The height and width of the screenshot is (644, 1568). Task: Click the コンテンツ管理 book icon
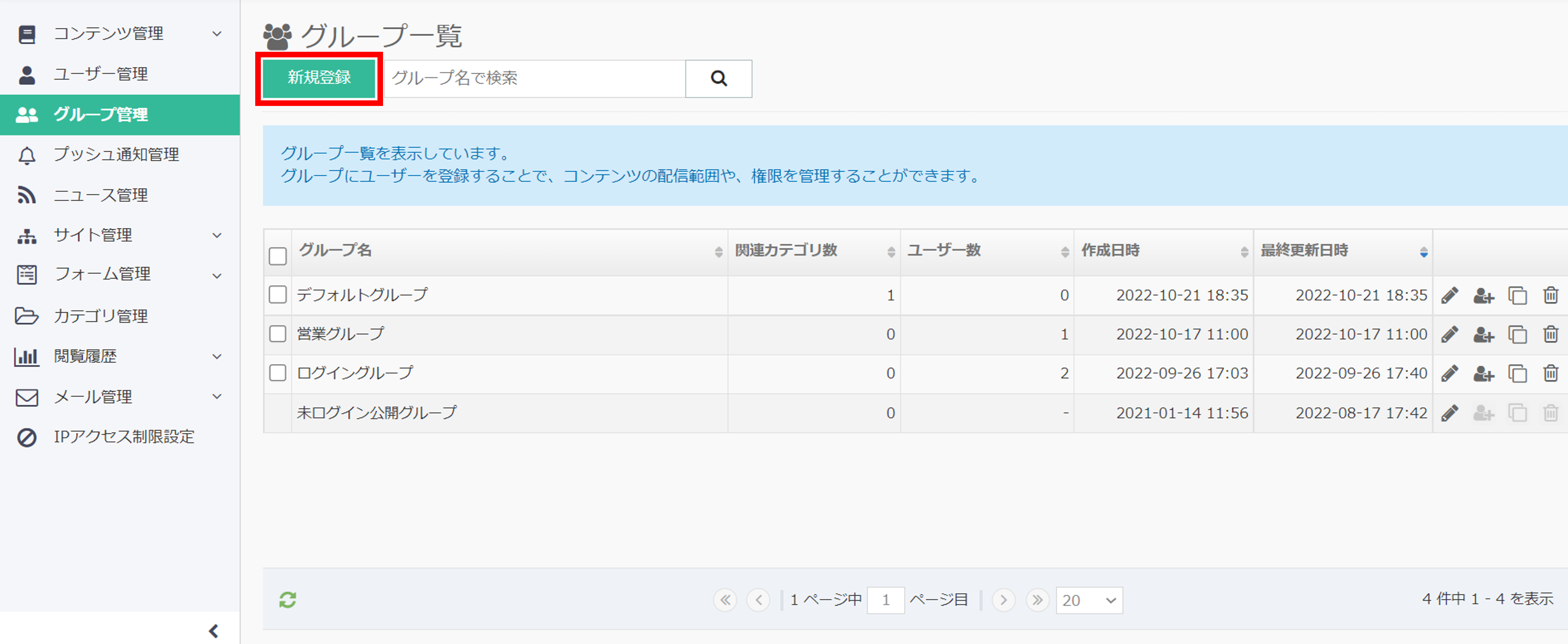27,34
